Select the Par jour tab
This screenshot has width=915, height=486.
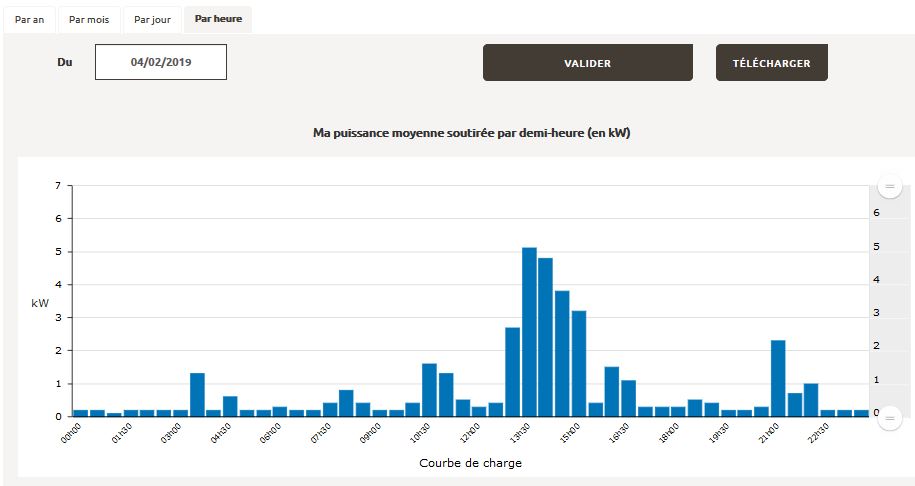(152, 20)
